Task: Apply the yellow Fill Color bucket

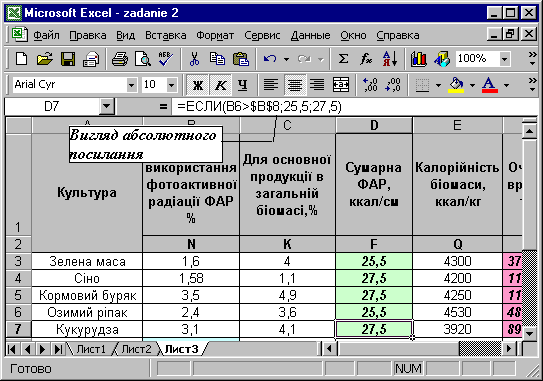Action: point(456,85)
